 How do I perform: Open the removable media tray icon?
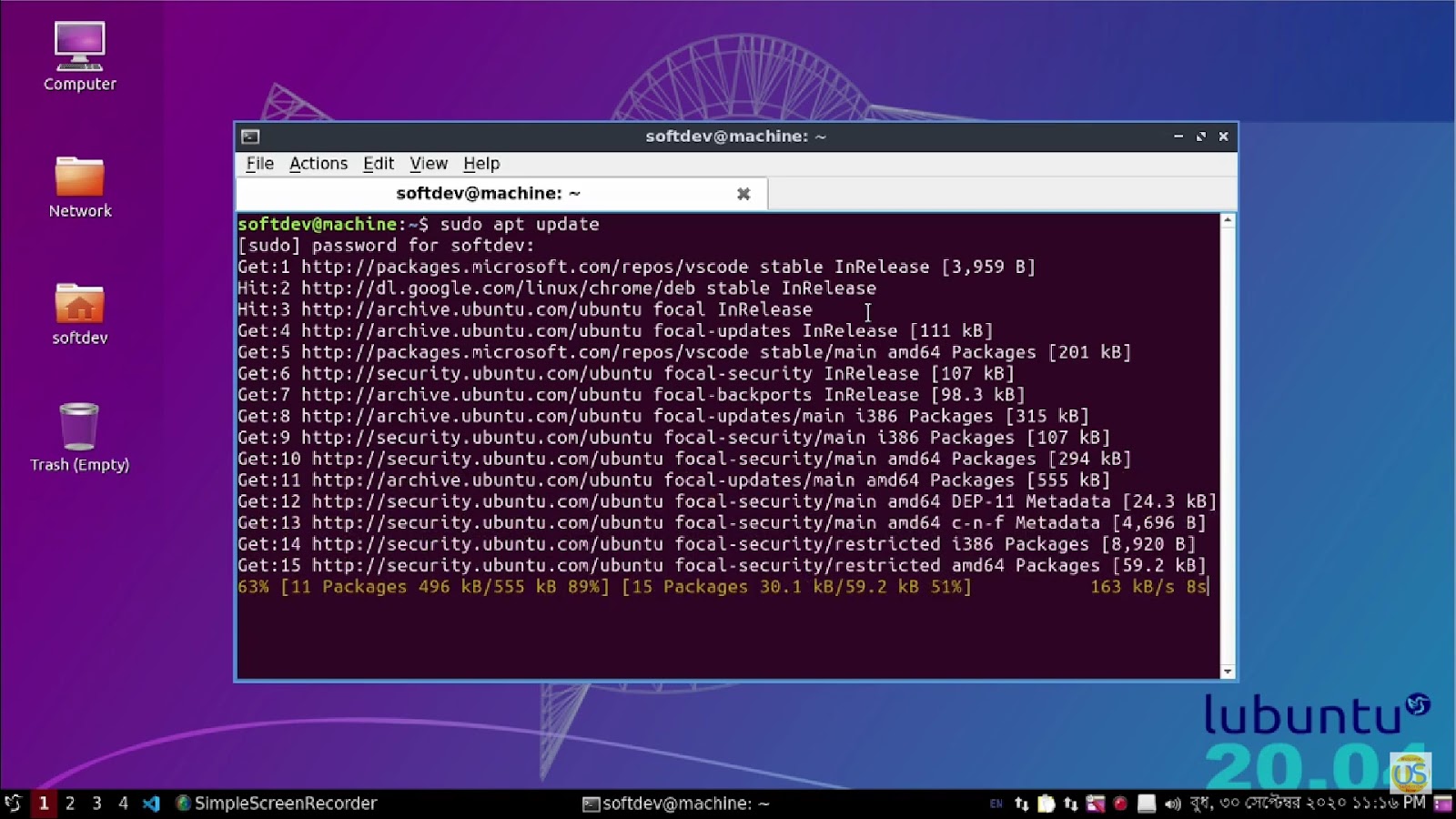click(1147, 804)
